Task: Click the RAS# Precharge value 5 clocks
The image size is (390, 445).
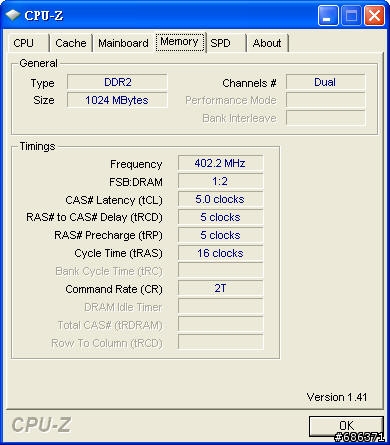Action: click(x=220, y=235)
